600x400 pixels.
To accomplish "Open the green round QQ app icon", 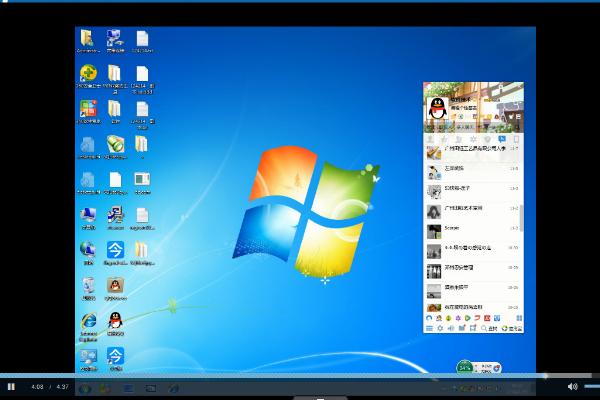I will click(x=448, y=318).
